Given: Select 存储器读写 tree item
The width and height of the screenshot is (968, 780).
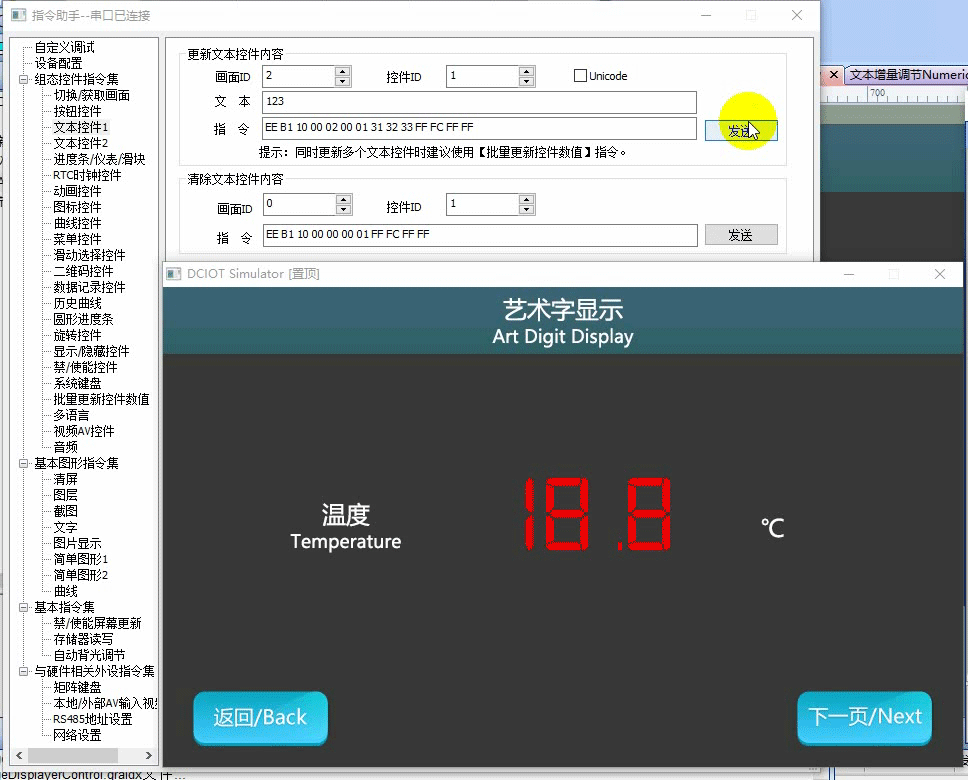Looking at the screenshot, I should (x=83, y=639).
